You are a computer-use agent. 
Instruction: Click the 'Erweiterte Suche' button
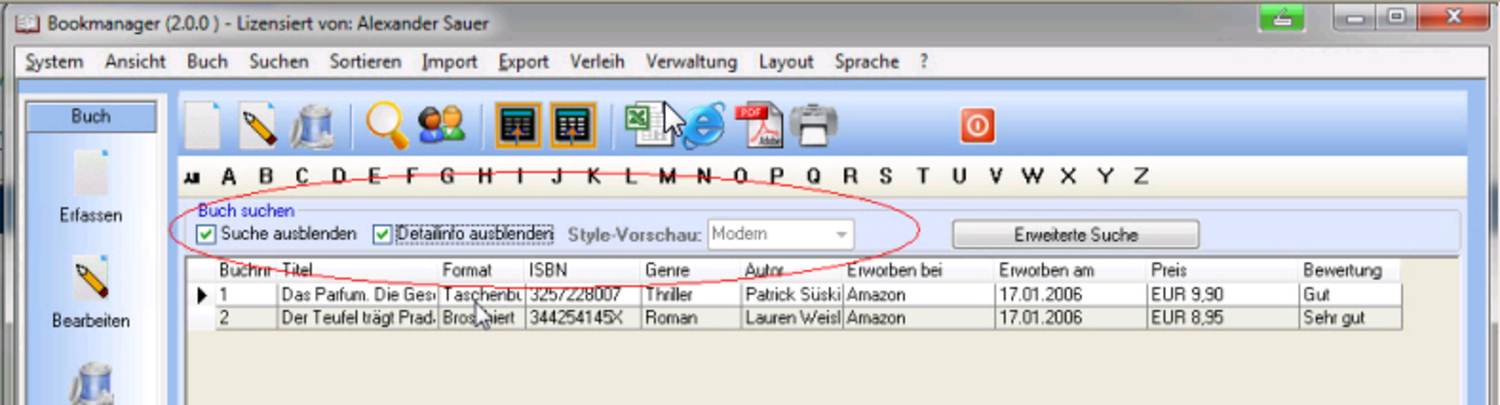(1075, 235)
